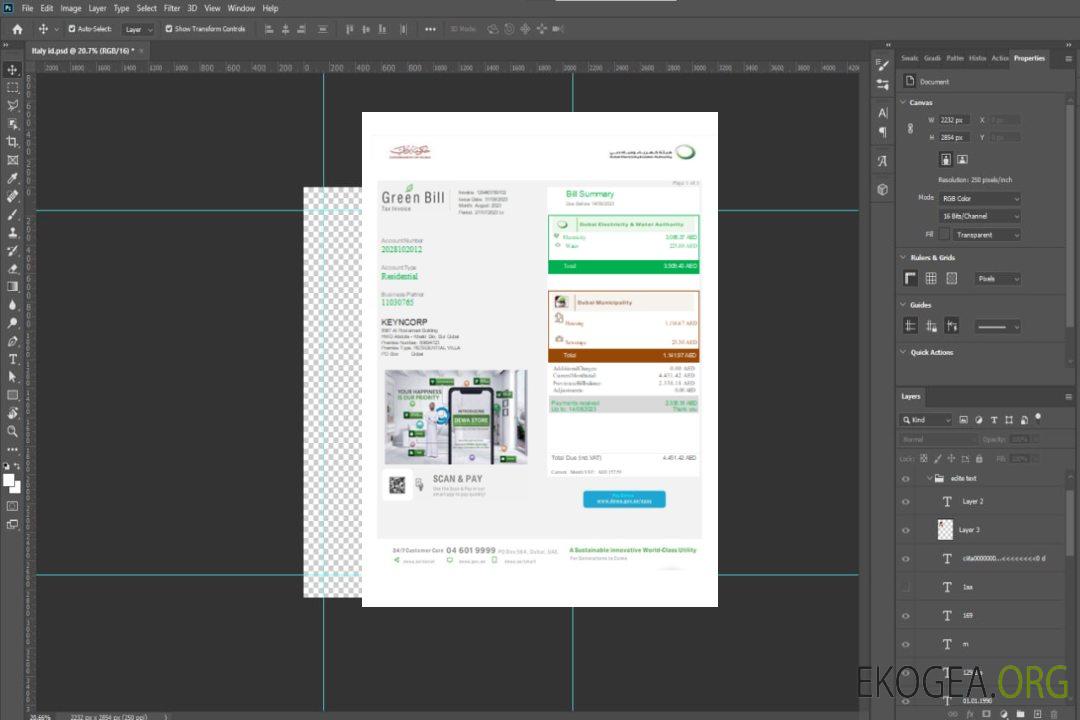Click the canvas width input field
This screenshot has height=720, width=1080.
click(x=953, y=120)
